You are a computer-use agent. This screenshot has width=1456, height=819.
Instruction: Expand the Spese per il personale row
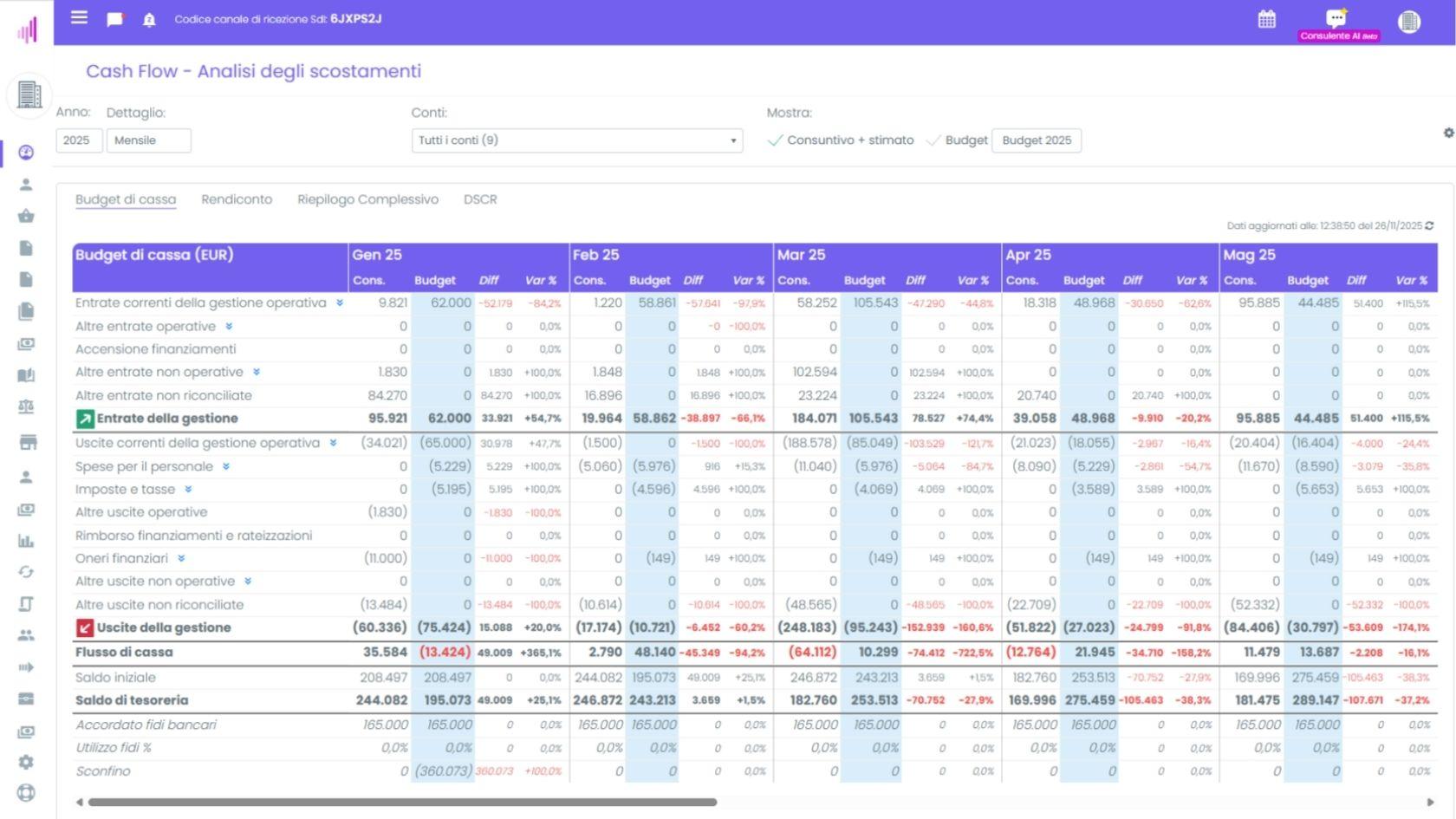(x=225, y=466)
